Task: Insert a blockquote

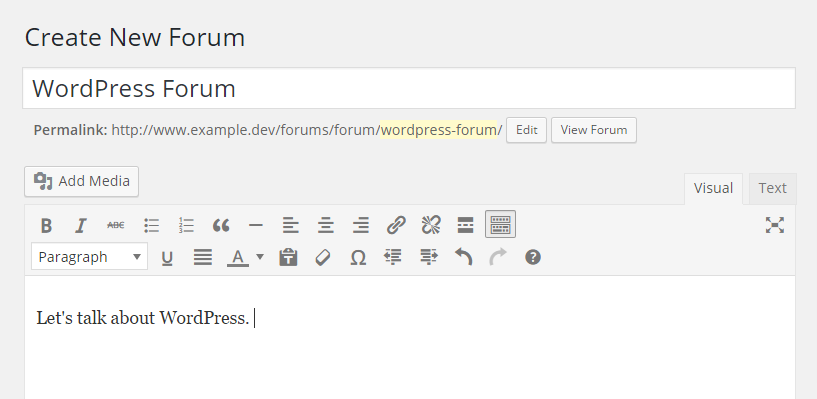Action: pos(221,226)
